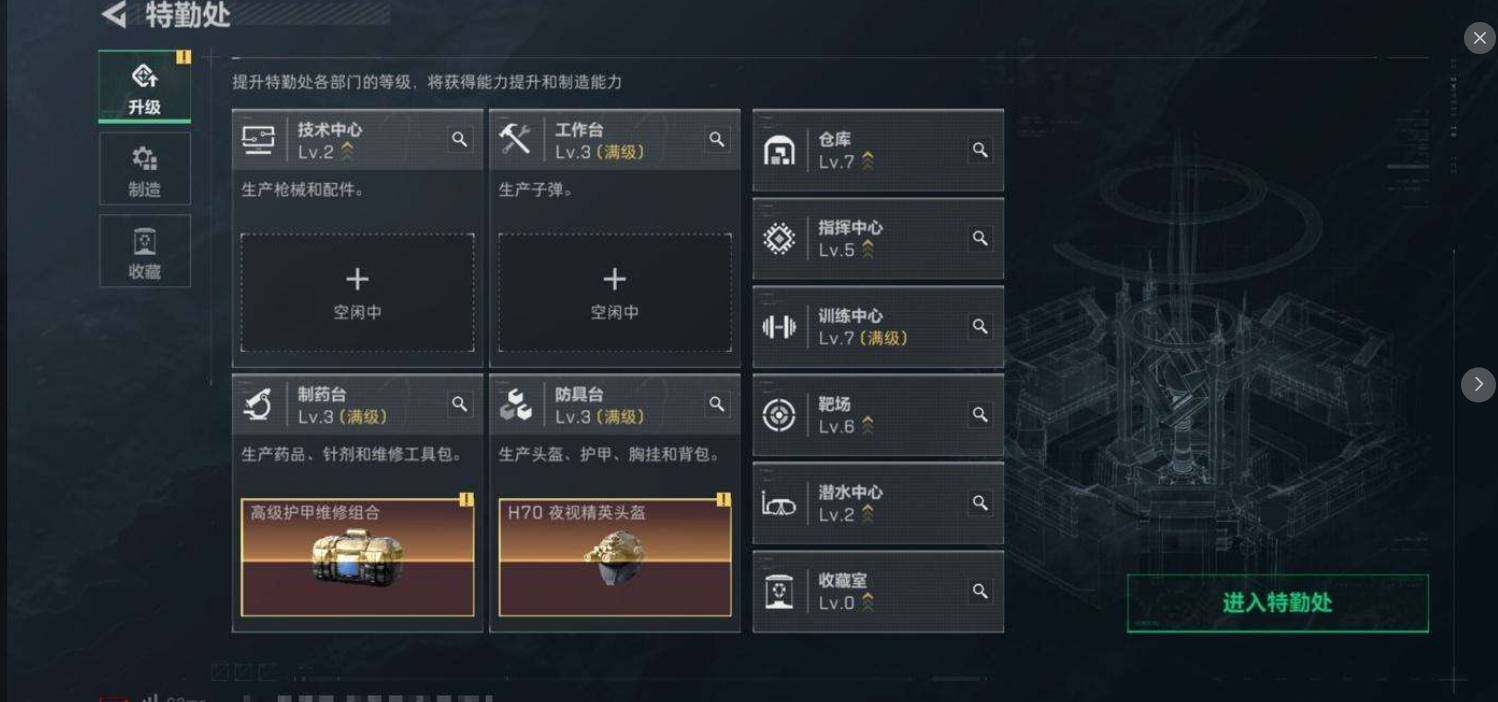Add production in idle 技术中心 slot
This screenshot has width=1498, height=702.
(357, 293)
